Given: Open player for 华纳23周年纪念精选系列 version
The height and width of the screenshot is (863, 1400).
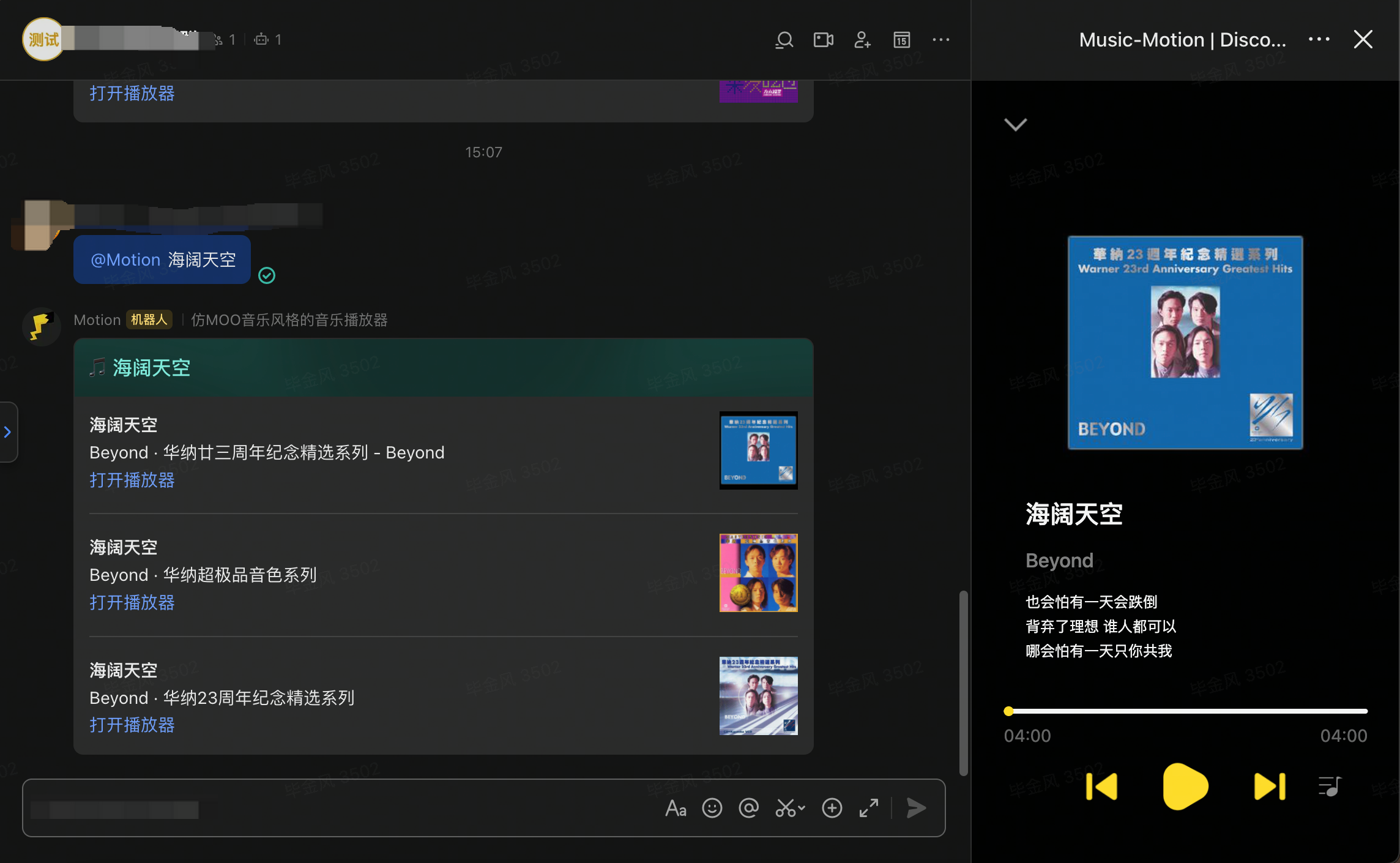Looking at the screenshot, I should (x=132, y=725).
